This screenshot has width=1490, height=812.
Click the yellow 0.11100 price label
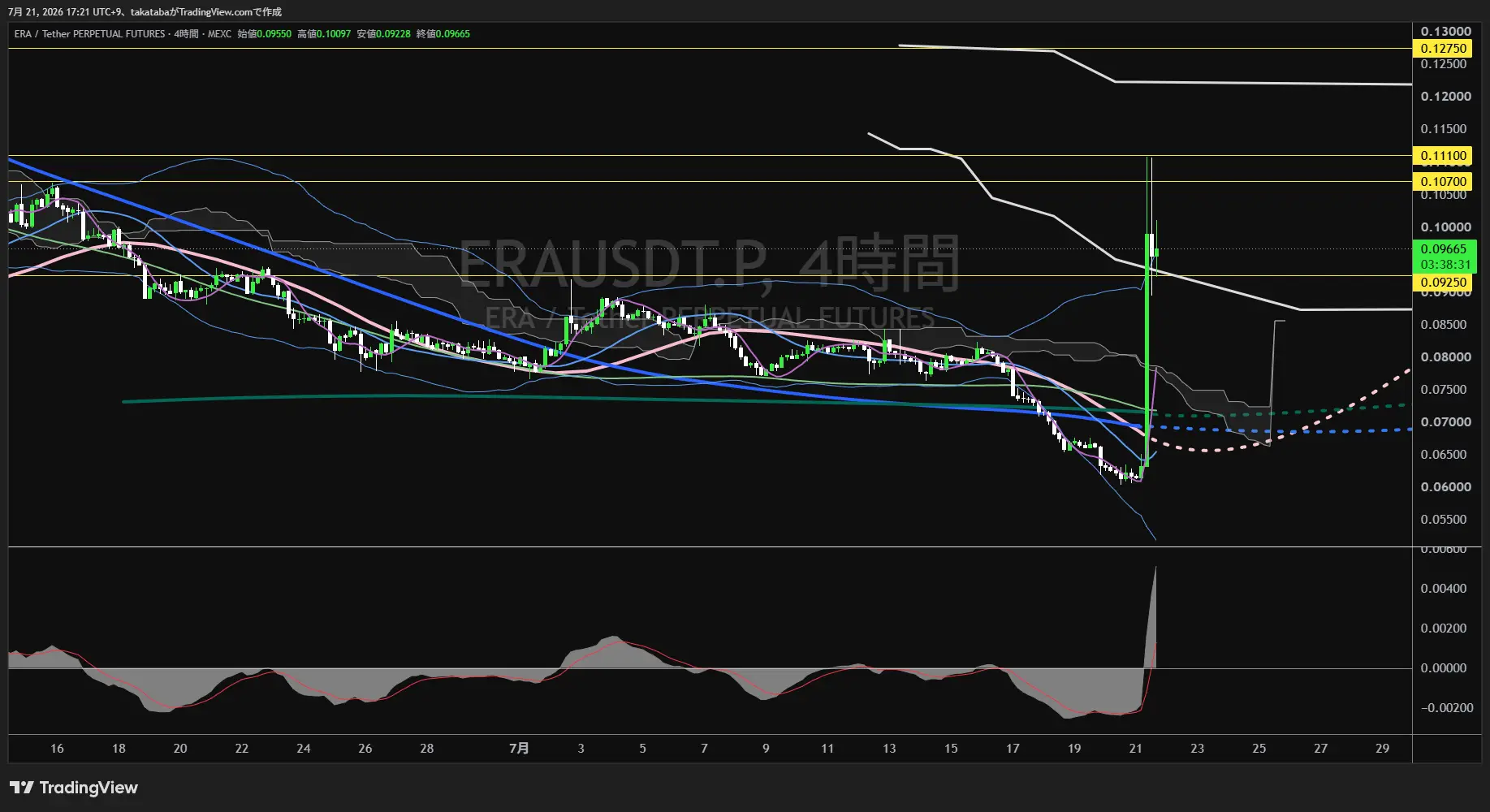click(x=1444, y=156)
